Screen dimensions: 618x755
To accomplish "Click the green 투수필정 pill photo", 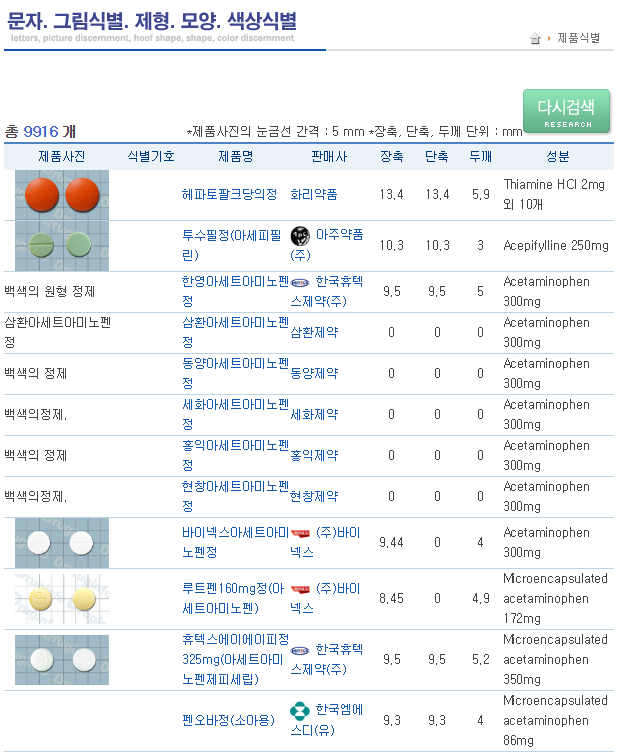I will [x=62, y=246].
